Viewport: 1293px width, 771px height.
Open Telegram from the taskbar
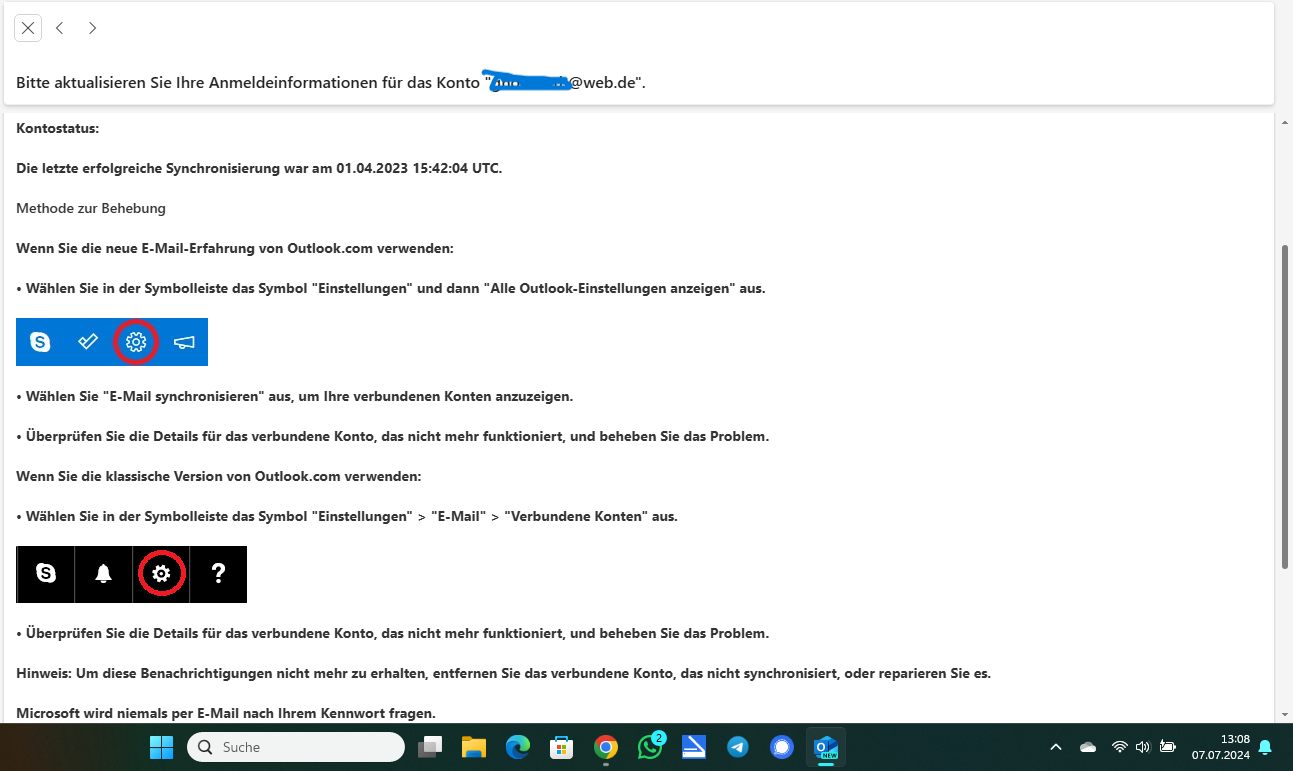(x=738, y=747)
